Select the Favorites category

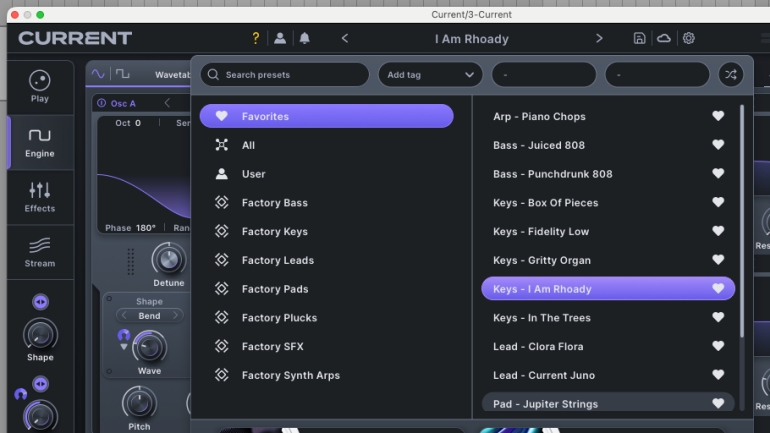tap(327, 116)
